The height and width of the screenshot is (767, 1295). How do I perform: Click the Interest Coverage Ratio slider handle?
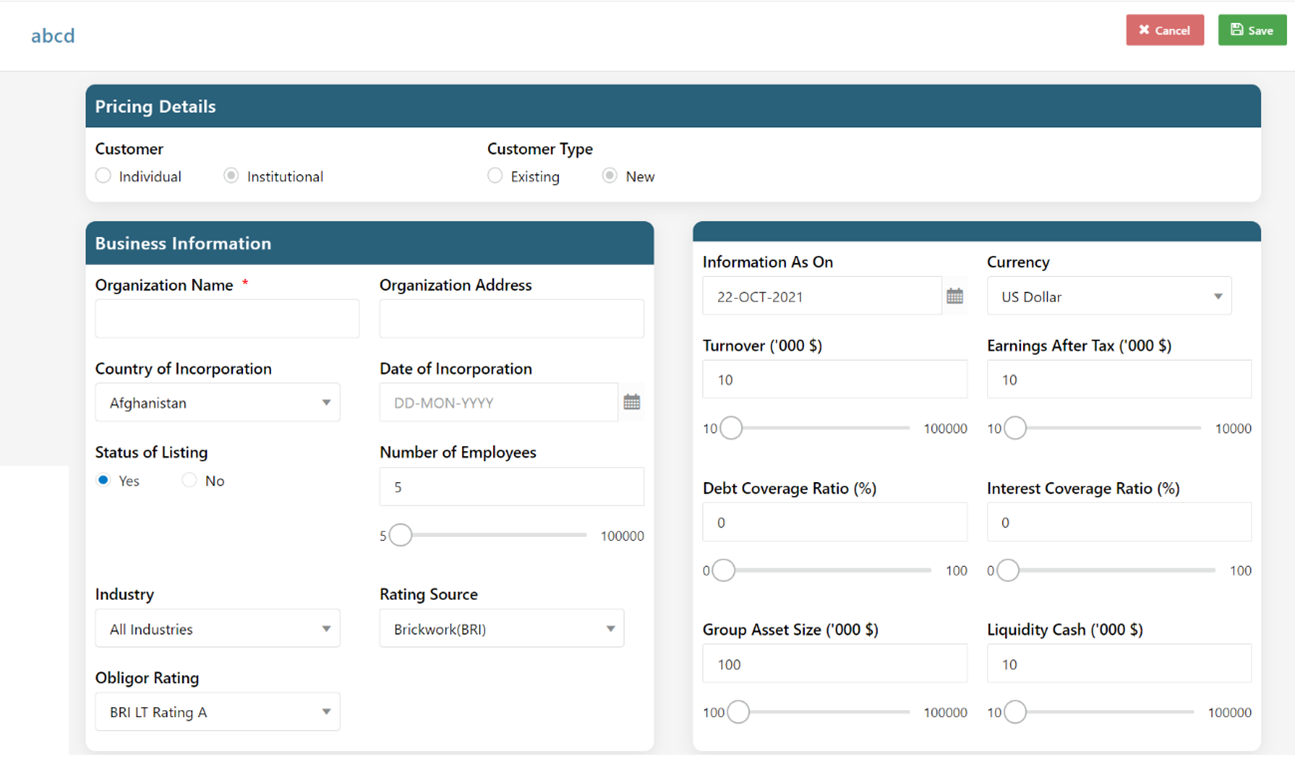click(x=1007, y=570)
